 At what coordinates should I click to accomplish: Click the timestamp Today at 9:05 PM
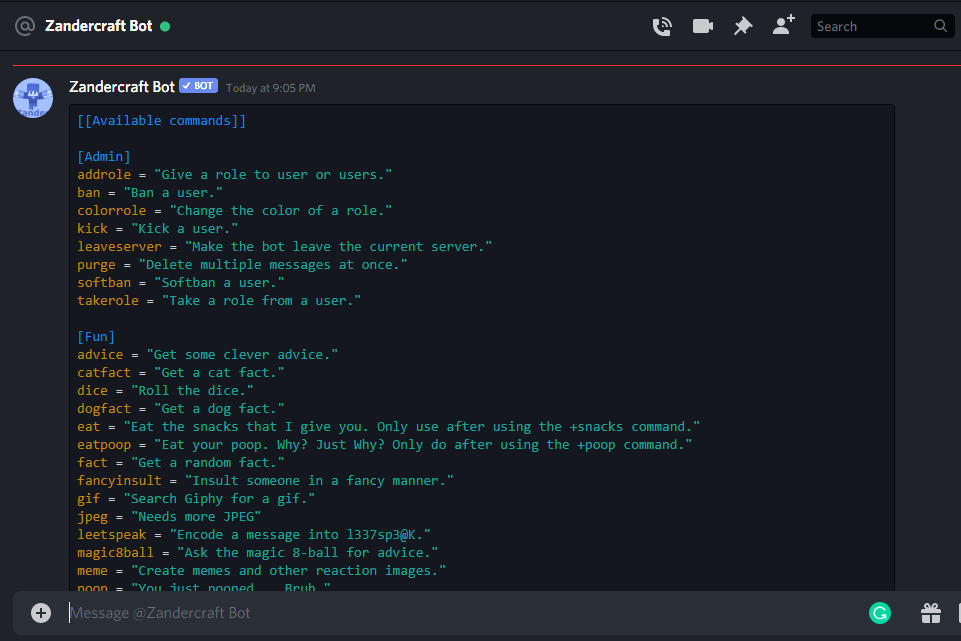pos(271,88)
